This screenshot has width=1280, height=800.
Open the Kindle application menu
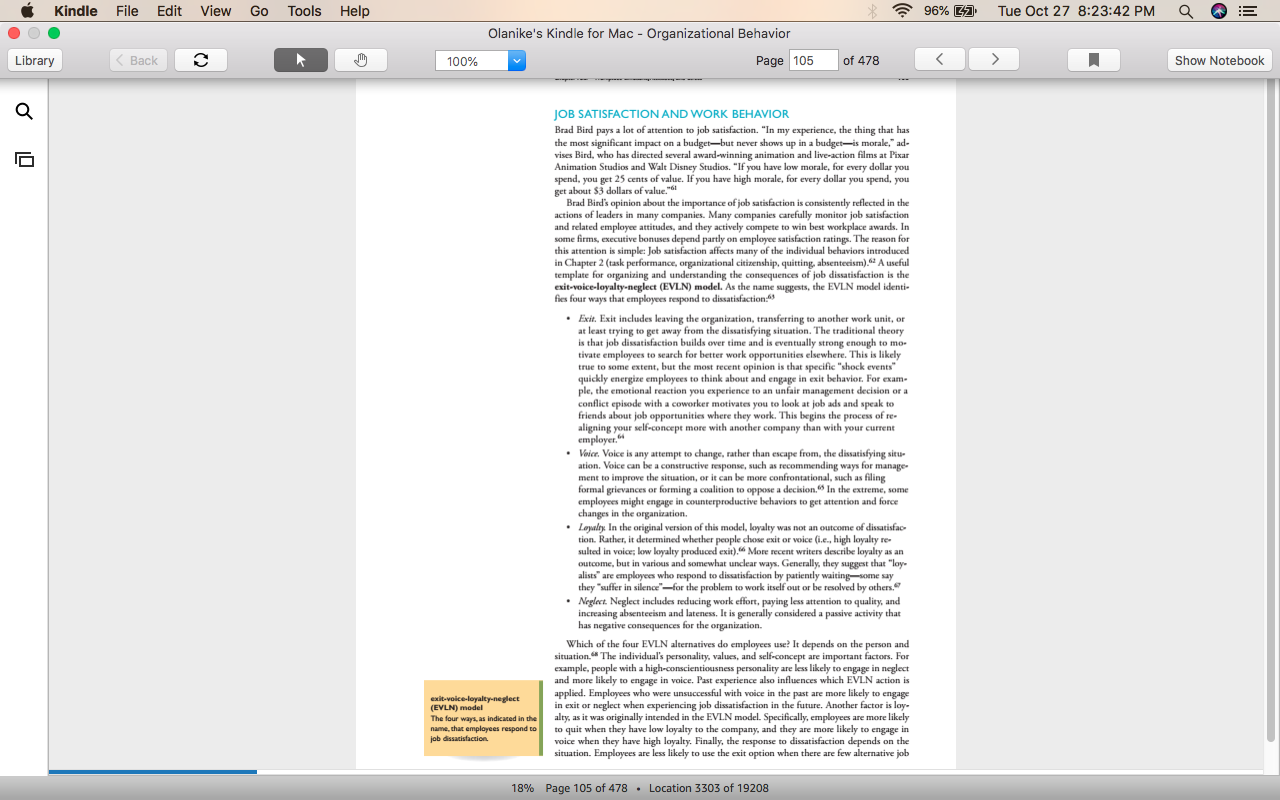click(x=76, y=11)
